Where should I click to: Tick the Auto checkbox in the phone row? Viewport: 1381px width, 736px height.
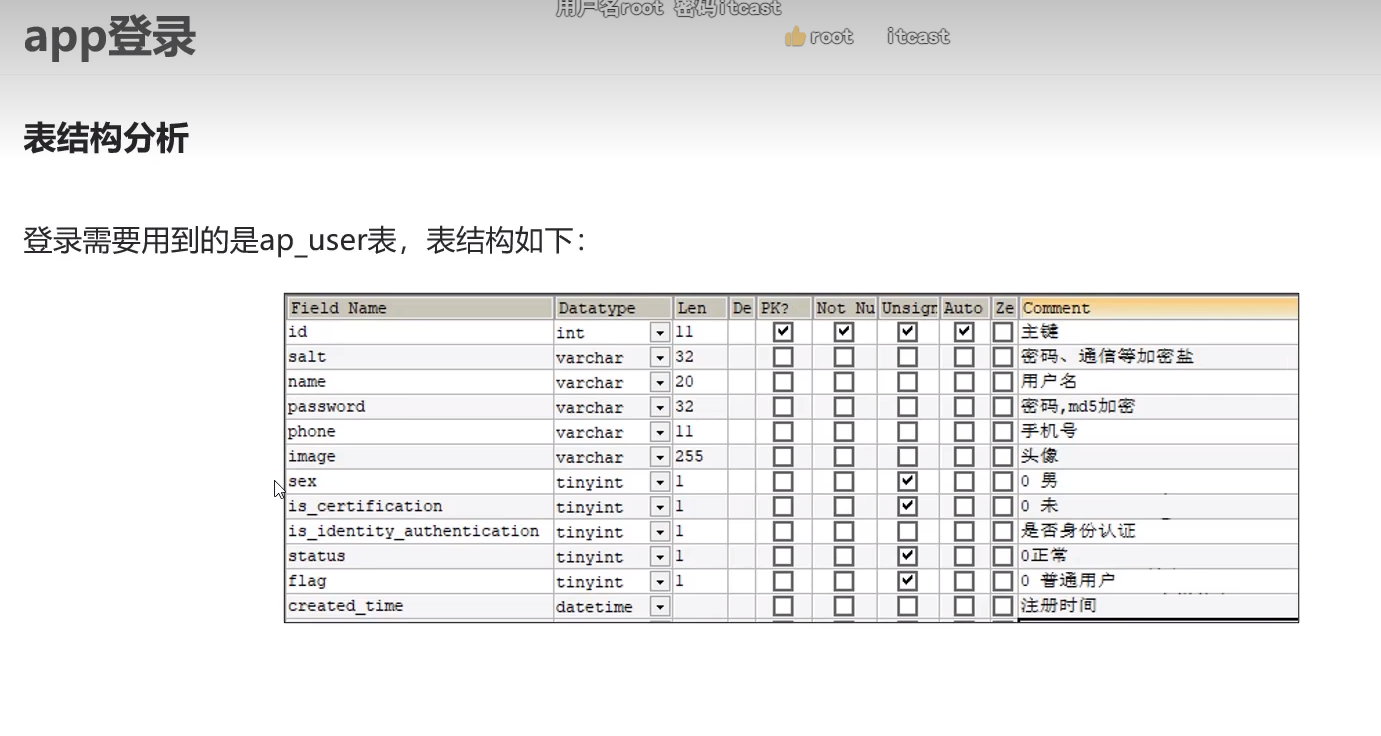point(964,432)
